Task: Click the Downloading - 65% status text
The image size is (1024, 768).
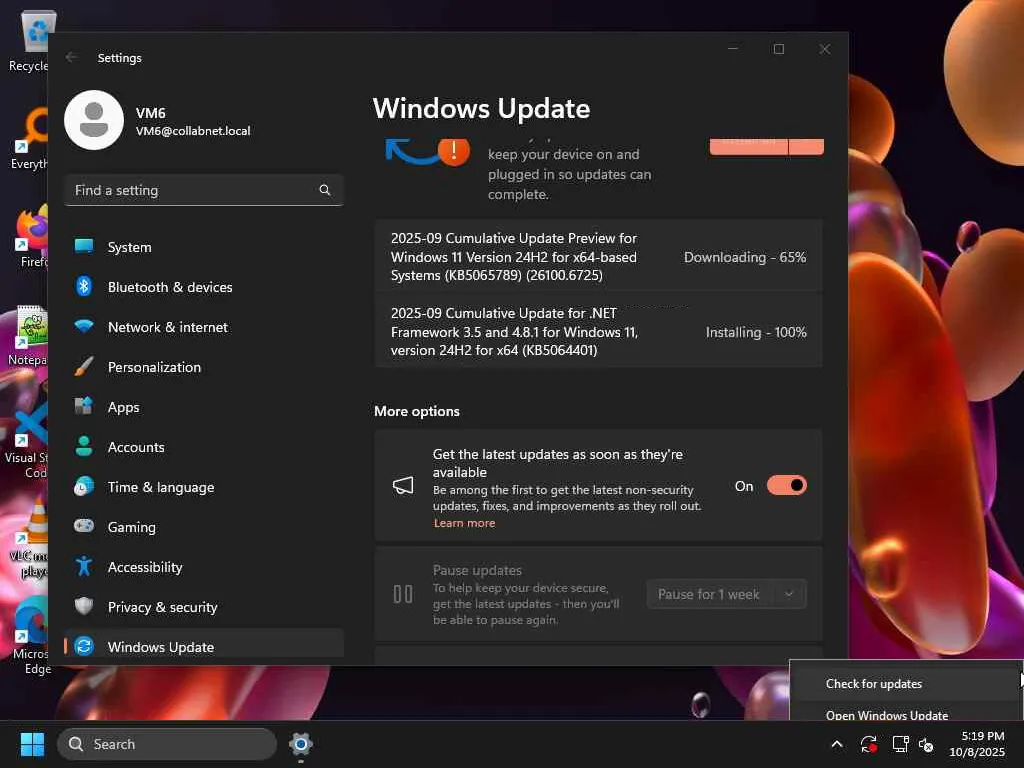Action: 744,257
